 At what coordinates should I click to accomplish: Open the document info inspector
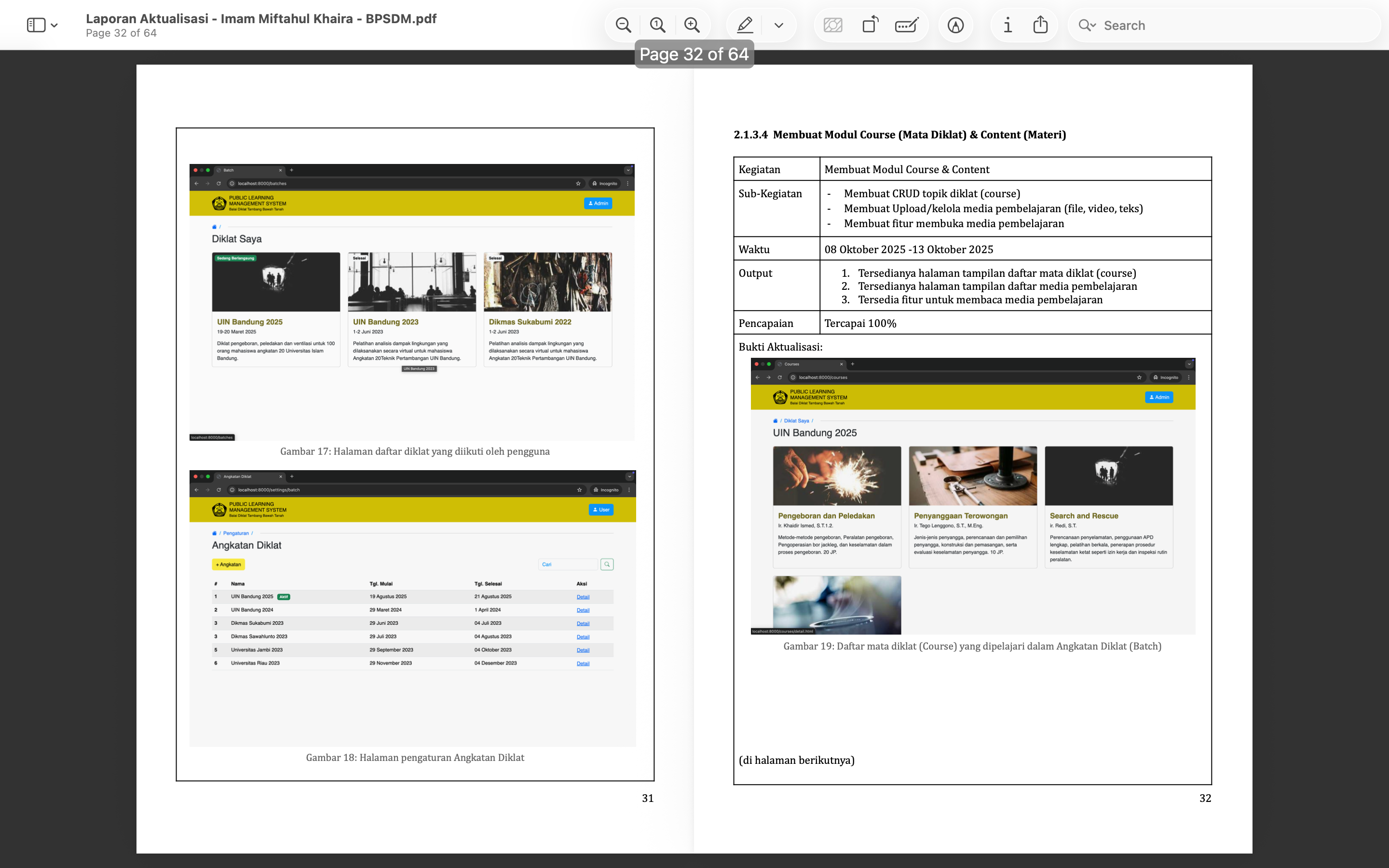[1008, 25]
